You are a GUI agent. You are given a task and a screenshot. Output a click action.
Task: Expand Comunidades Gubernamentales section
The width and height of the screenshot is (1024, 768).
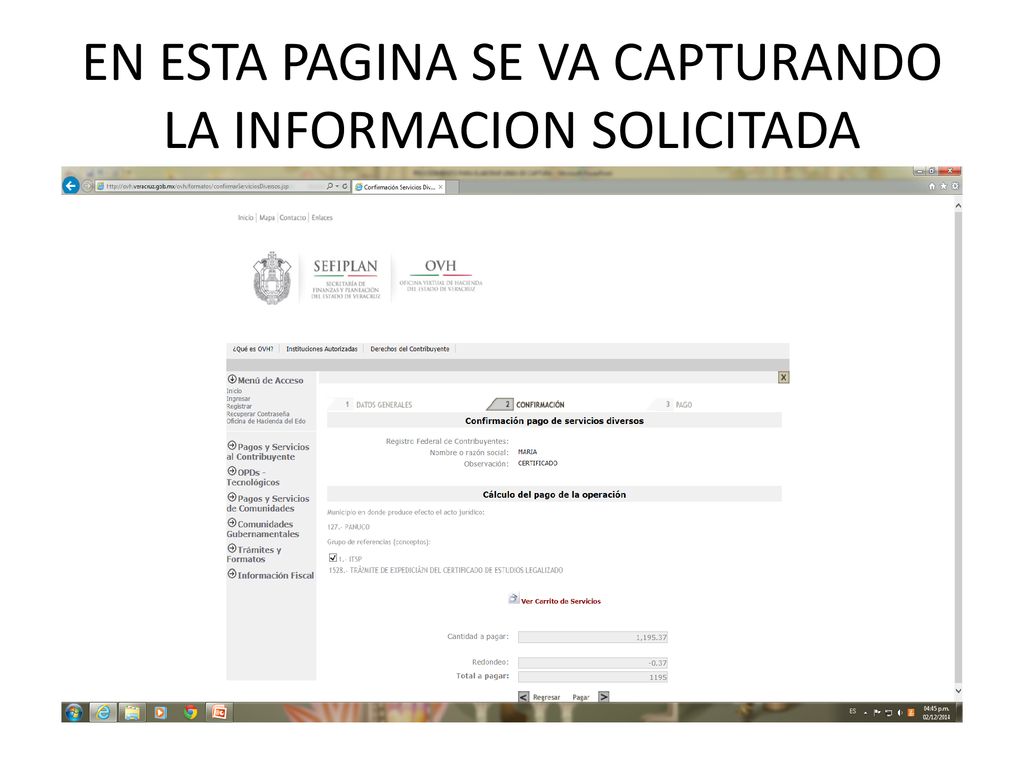(263, 528)
